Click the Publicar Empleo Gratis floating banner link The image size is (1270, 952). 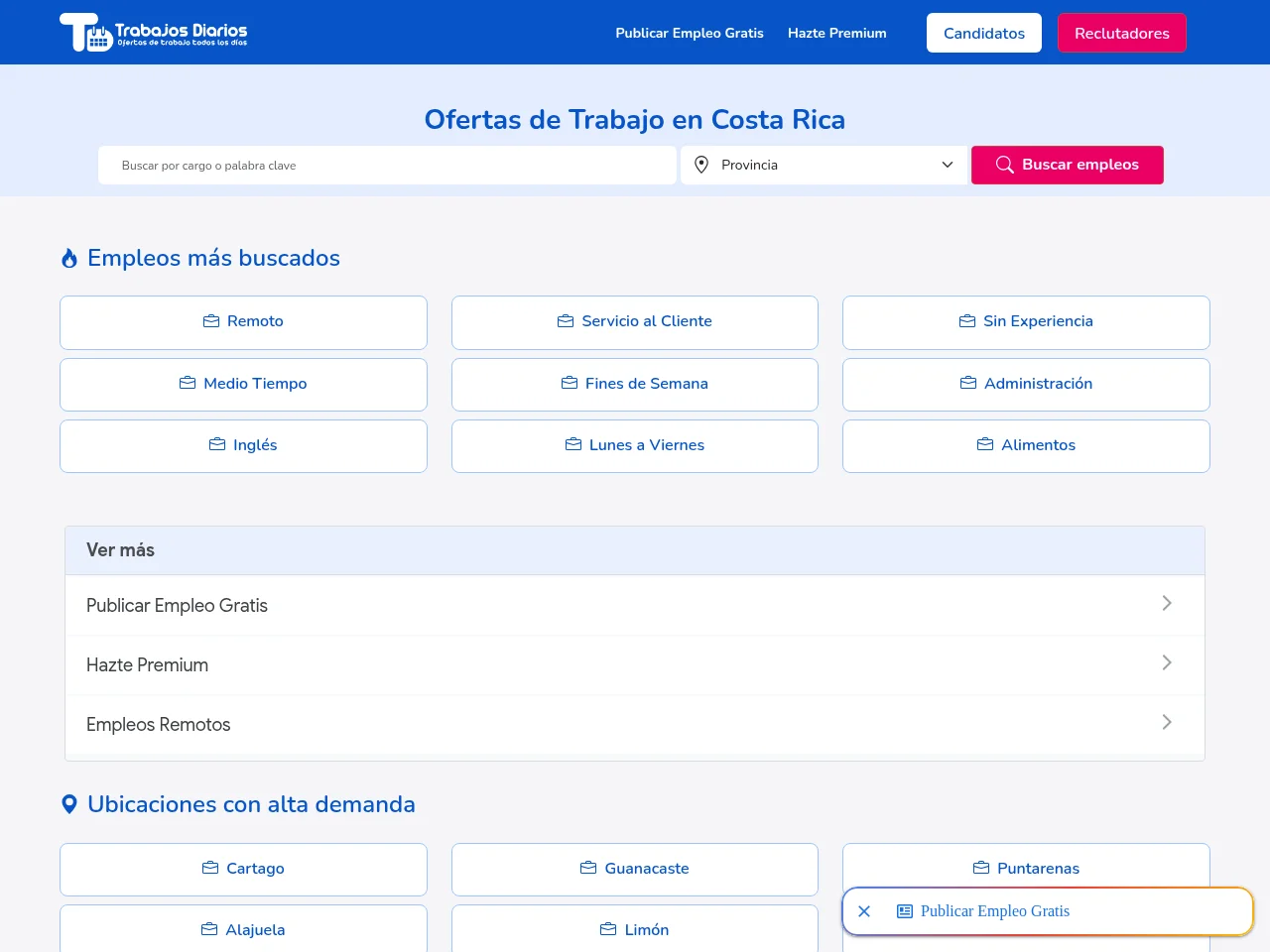click(995, 911)
